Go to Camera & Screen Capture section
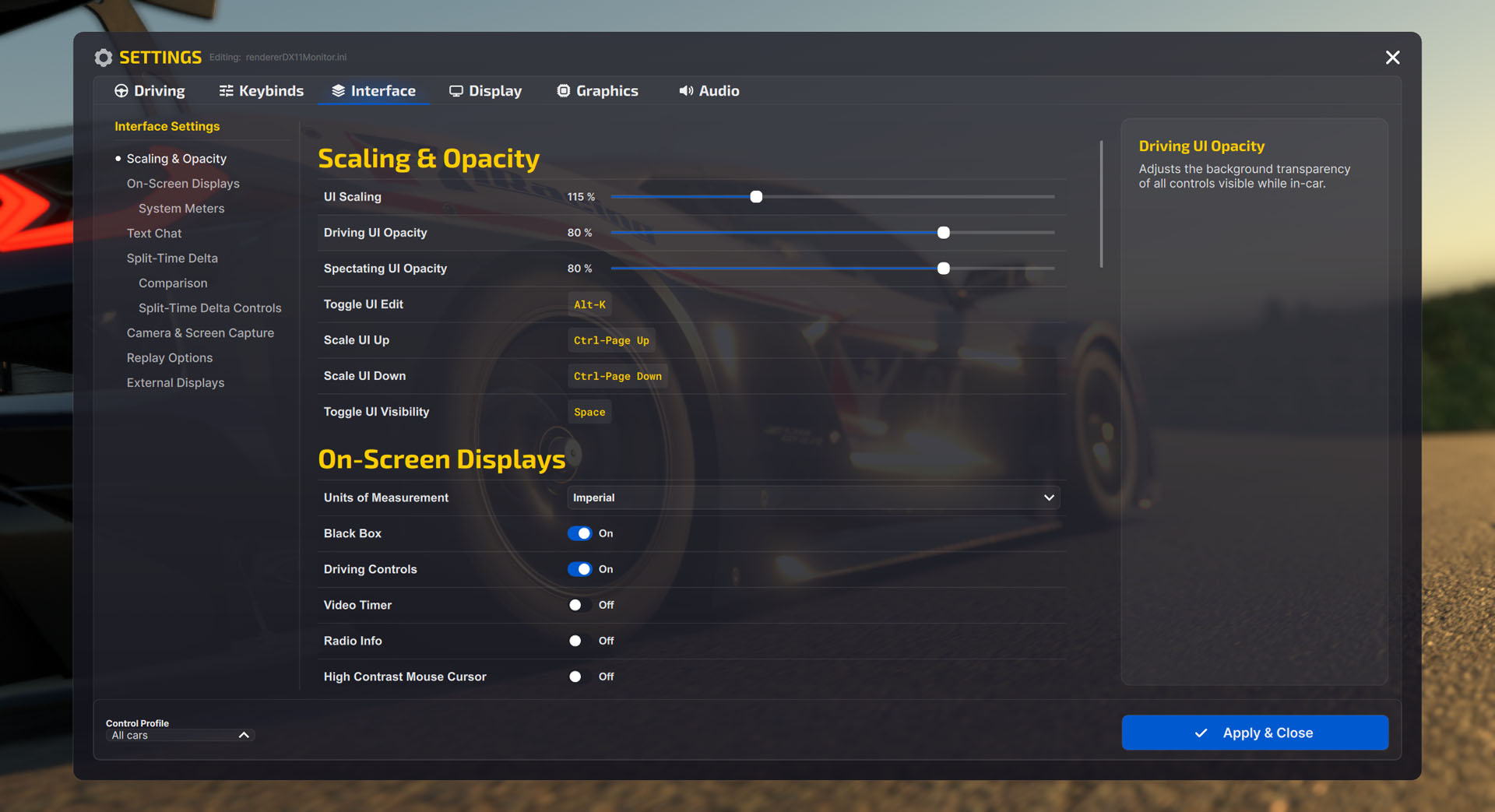1495x812 pixels. [200, 333]
